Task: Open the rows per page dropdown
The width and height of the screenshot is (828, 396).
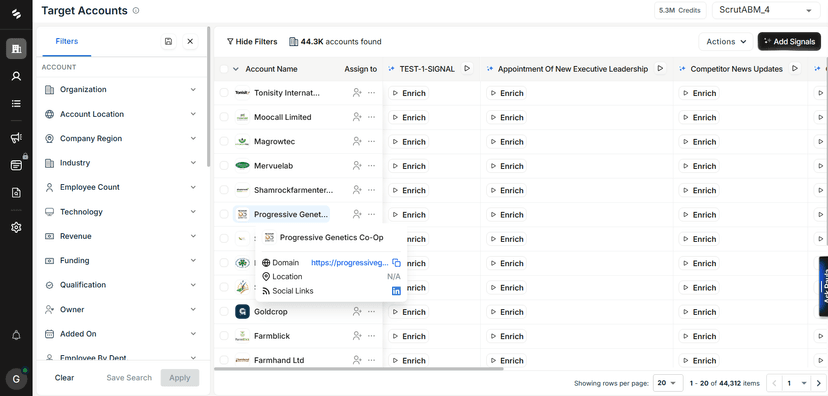Action: (668, 383)
